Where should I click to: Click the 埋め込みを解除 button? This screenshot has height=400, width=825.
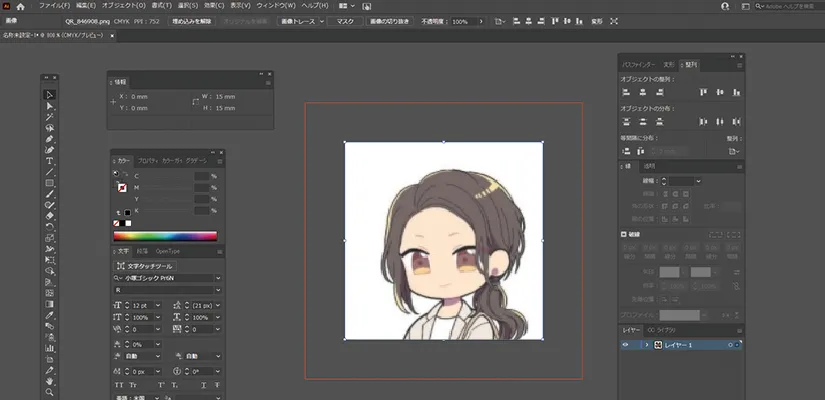tap(192, 21)
